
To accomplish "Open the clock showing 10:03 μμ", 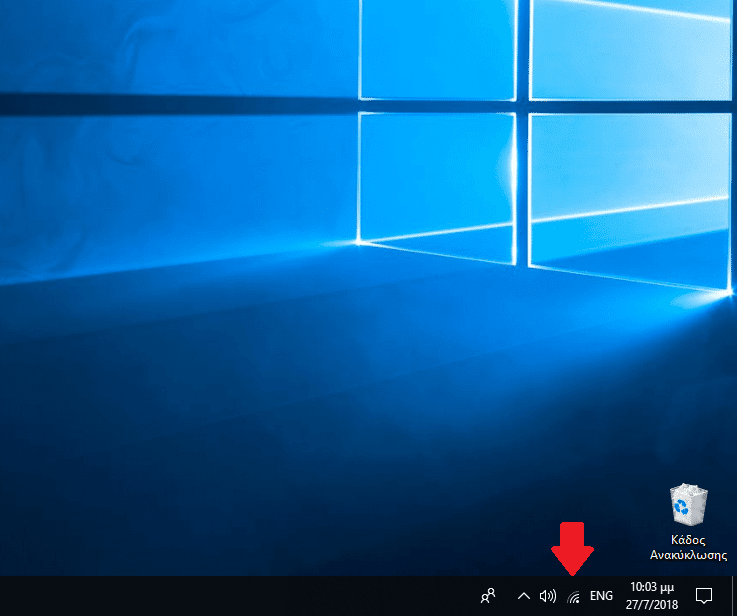I will click(652, 596).
